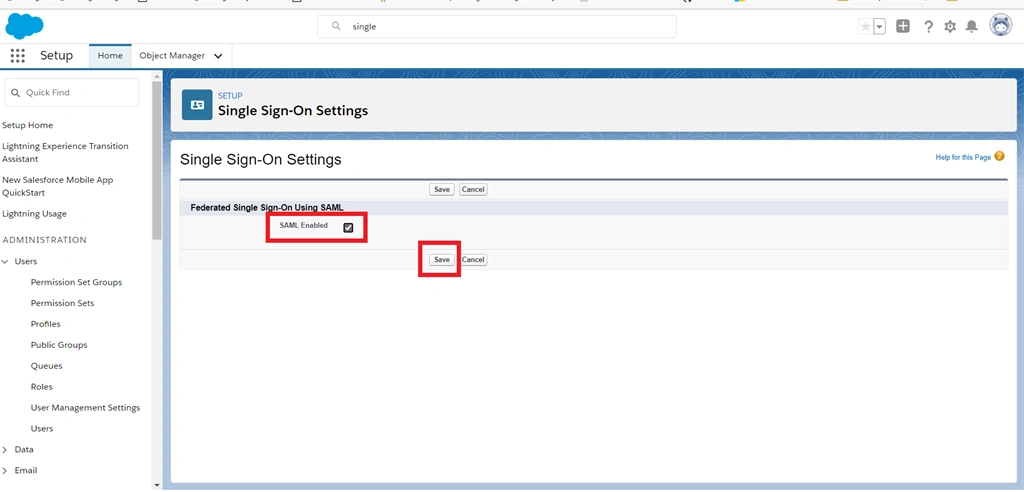Click the orange help icon beside Help for this Page
1024x492 pixels.
coord(999,157)
